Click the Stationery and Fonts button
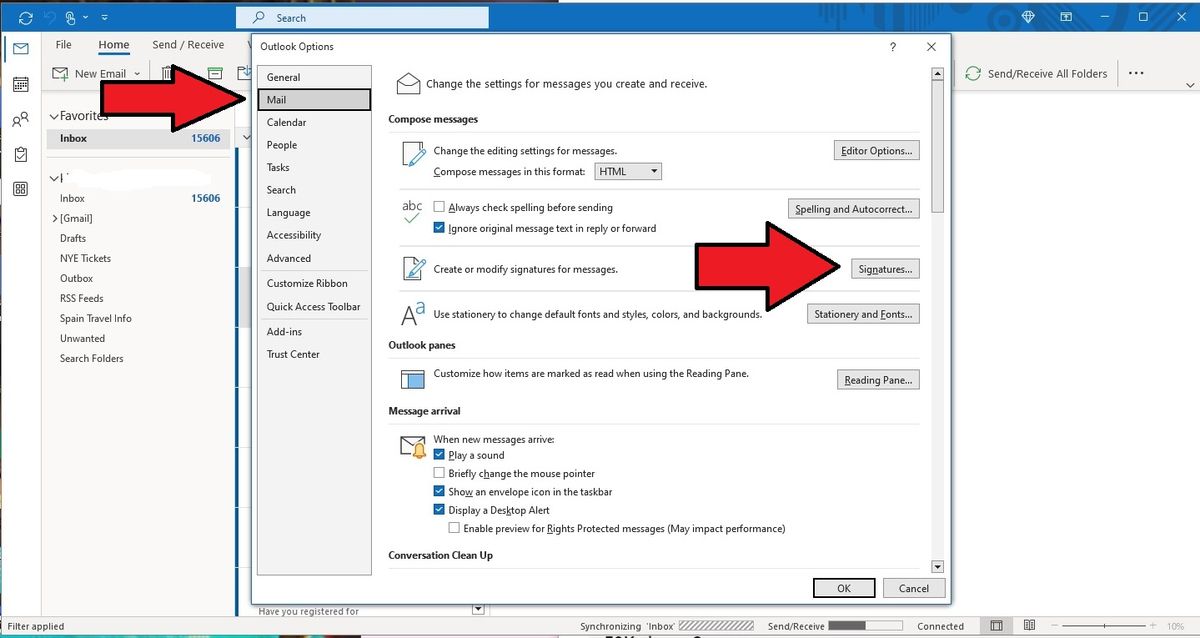 point(863,314)
